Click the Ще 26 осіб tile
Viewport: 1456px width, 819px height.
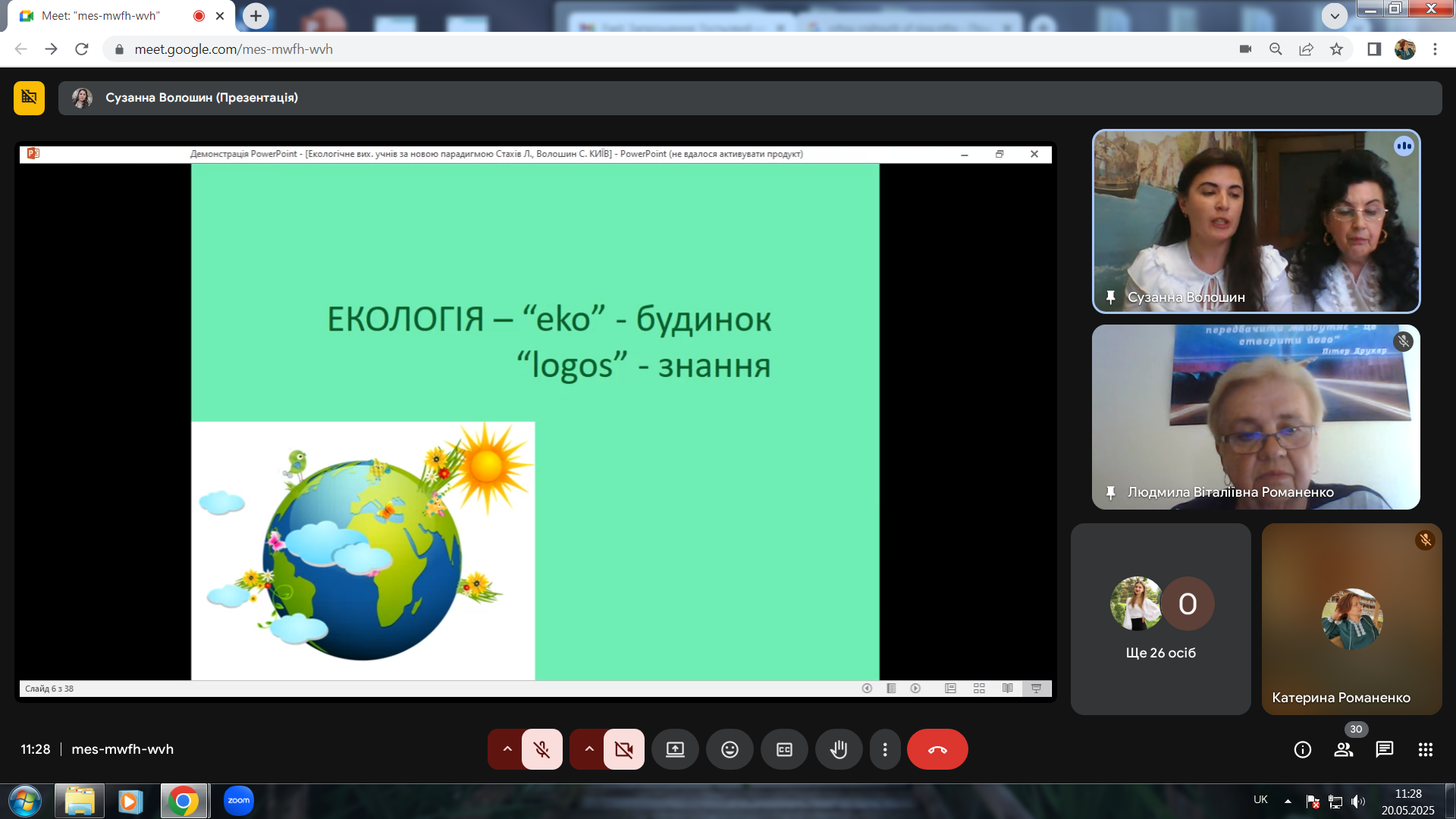tap(1160, 619)
